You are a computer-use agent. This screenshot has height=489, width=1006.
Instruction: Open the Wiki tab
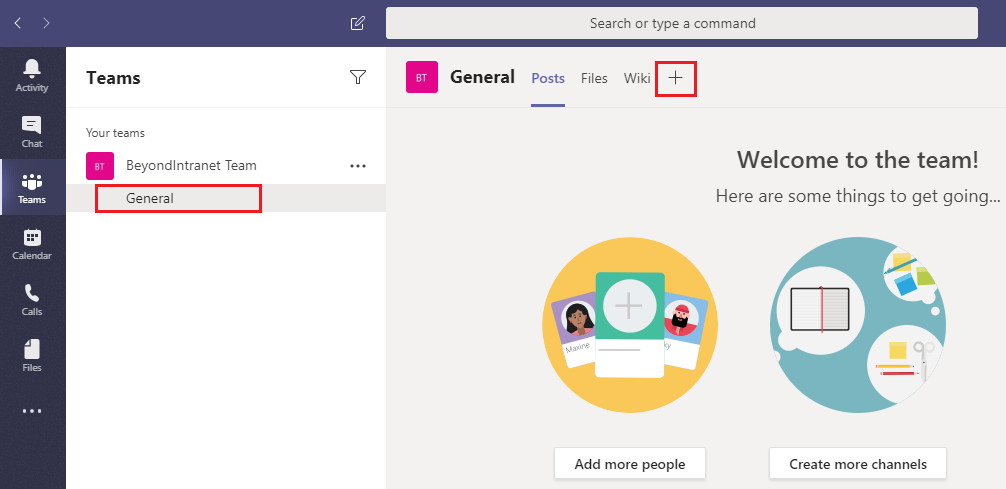coord(637,78)
